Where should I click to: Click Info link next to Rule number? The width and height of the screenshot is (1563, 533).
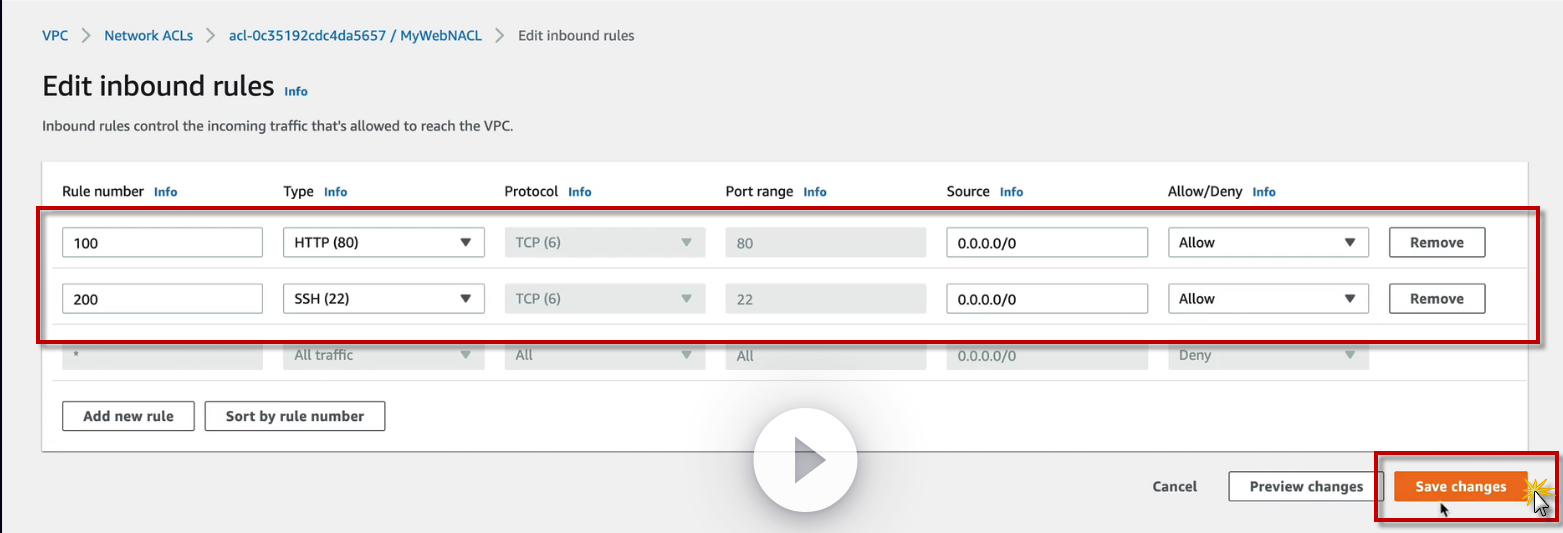[165, 192]
